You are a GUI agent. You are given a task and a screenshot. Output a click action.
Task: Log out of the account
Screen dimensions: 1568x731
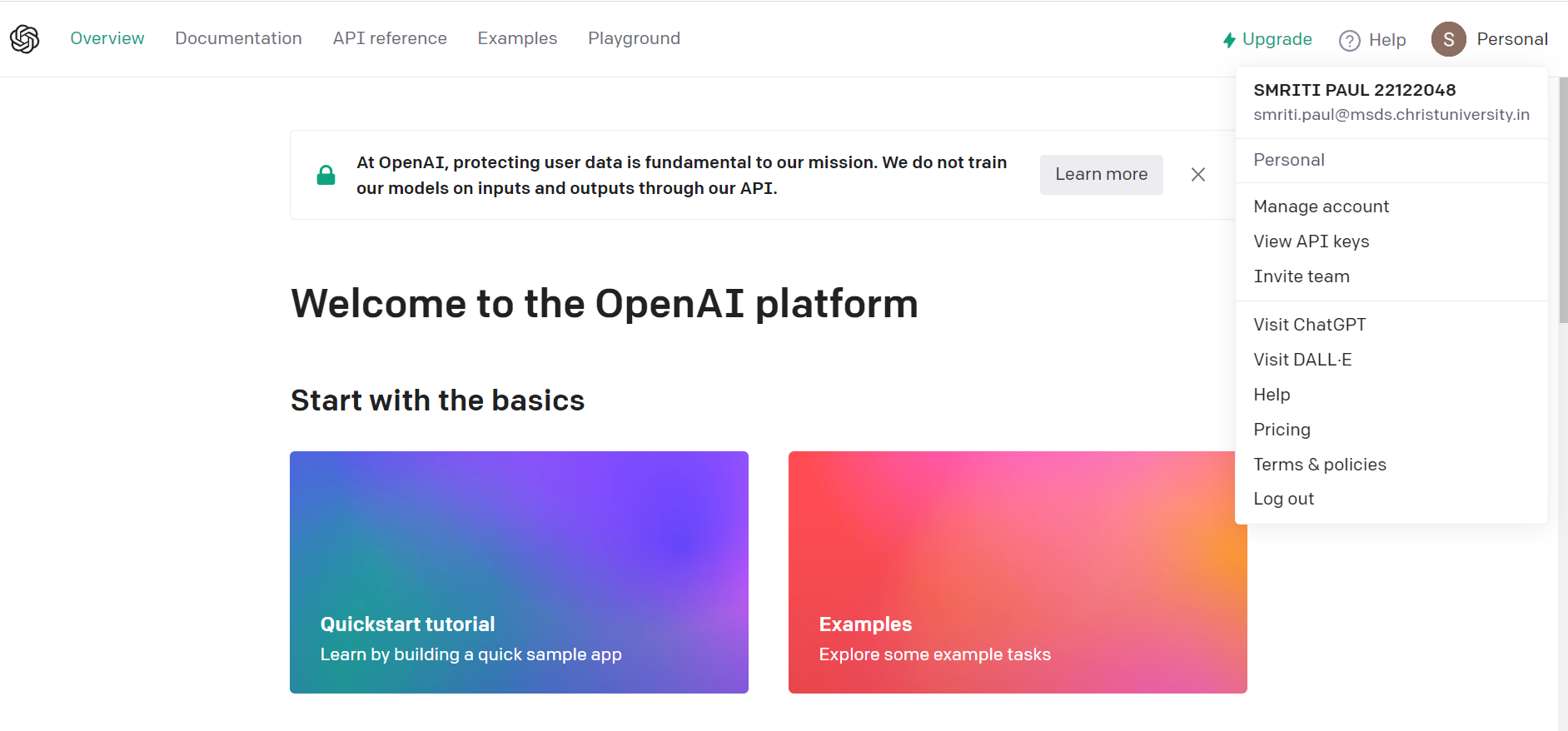[x=1391, y=499]
